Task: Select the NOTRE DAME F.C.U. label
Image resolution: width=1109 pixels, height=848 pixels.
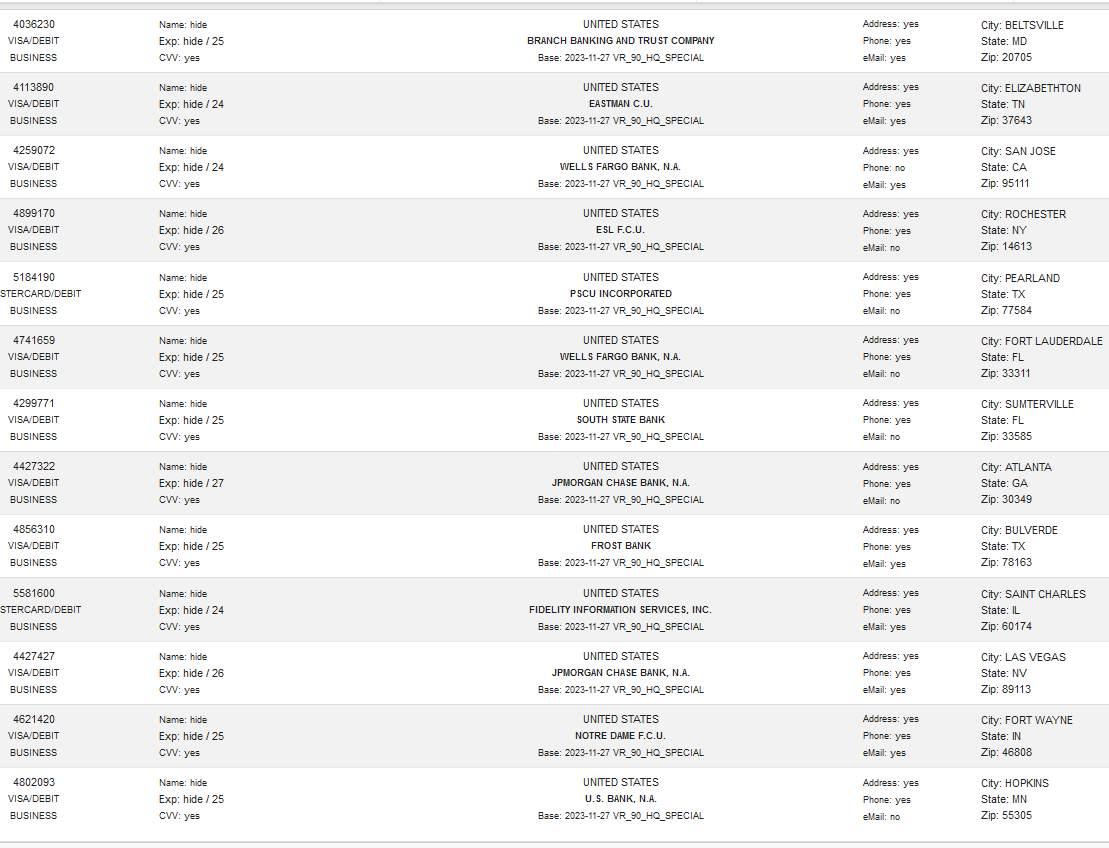Action: (x=620, y=736)
